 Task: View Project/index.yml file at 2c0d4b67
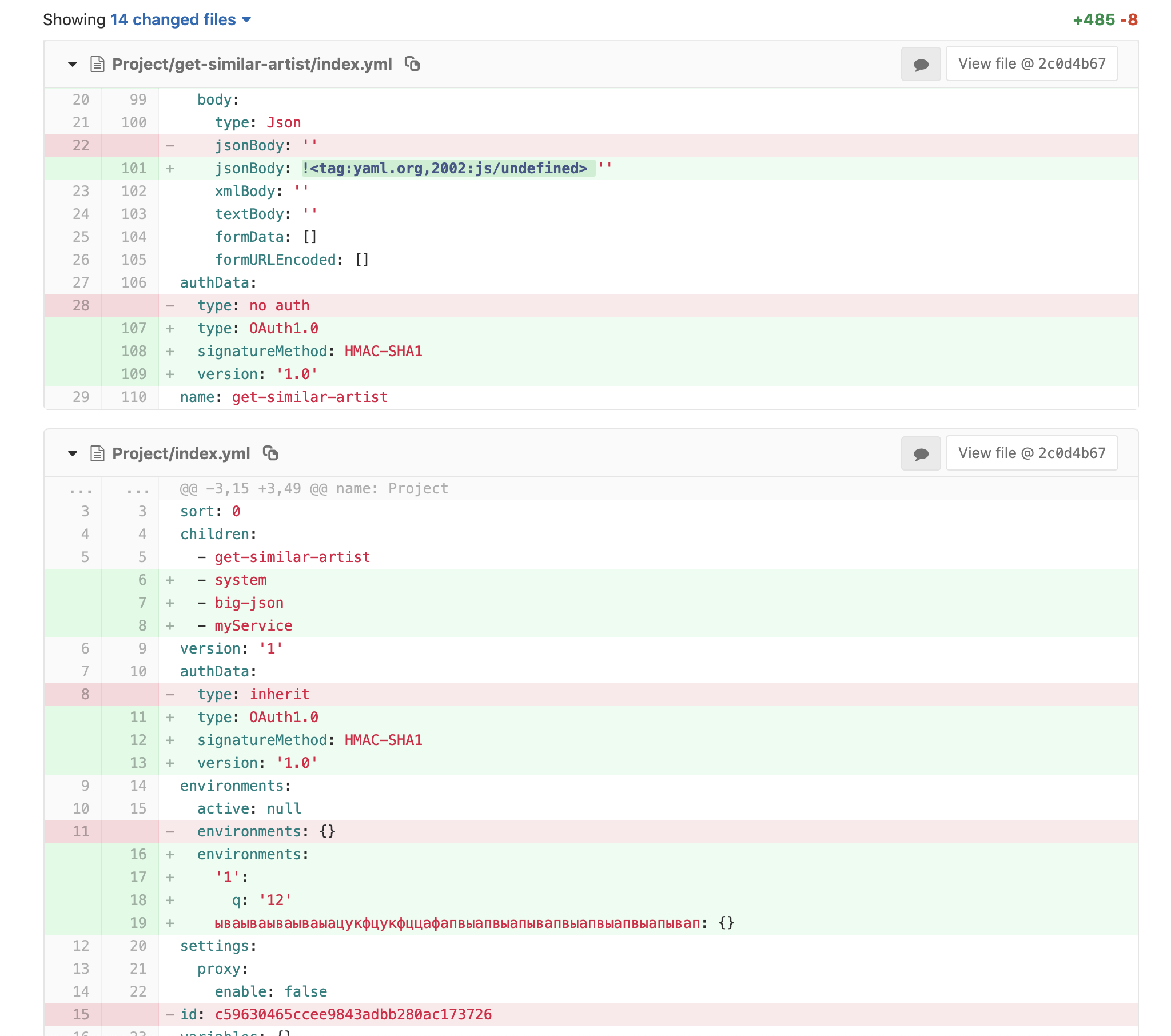1031,453
